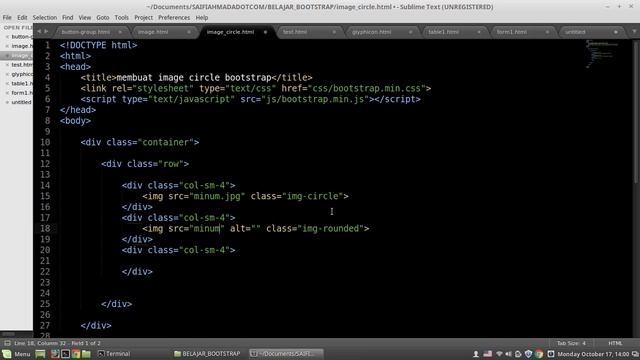Open keyboard layout flag indicator
This screenshot has width=640, height=360.
(488, 354)
